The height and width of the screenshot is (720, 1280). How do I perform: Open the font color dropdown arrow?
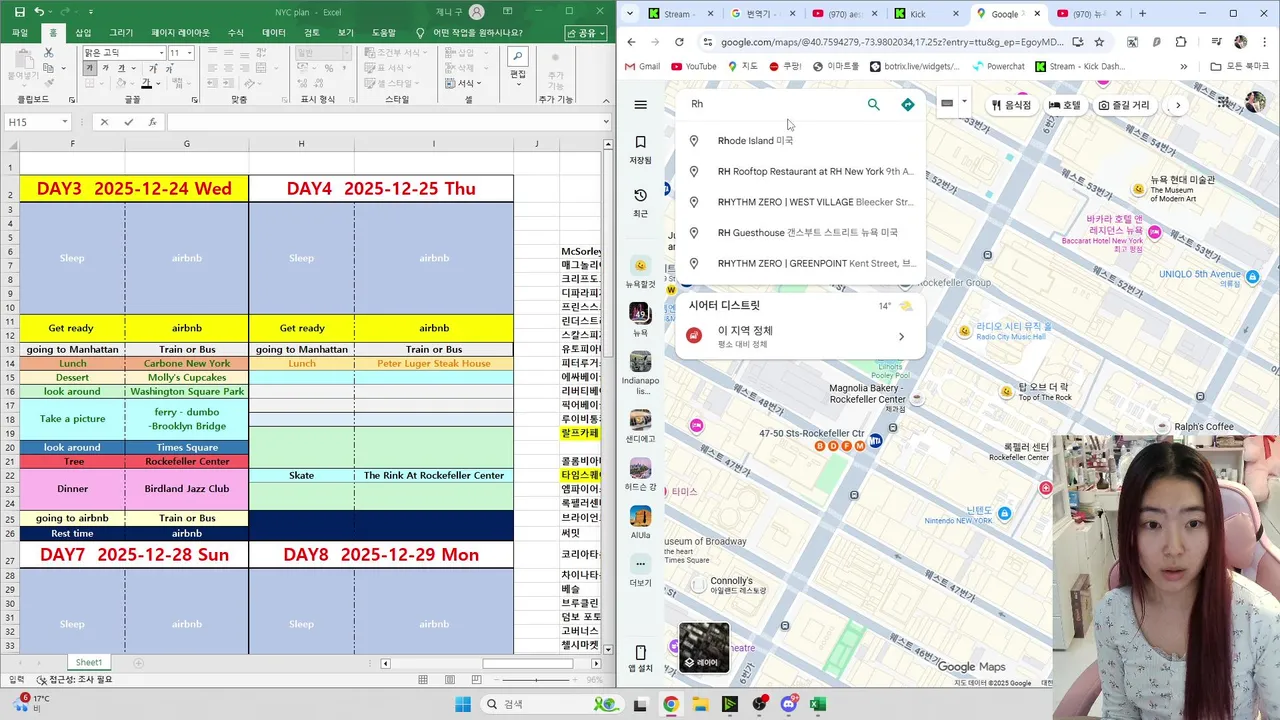click(x=158, y=83)
